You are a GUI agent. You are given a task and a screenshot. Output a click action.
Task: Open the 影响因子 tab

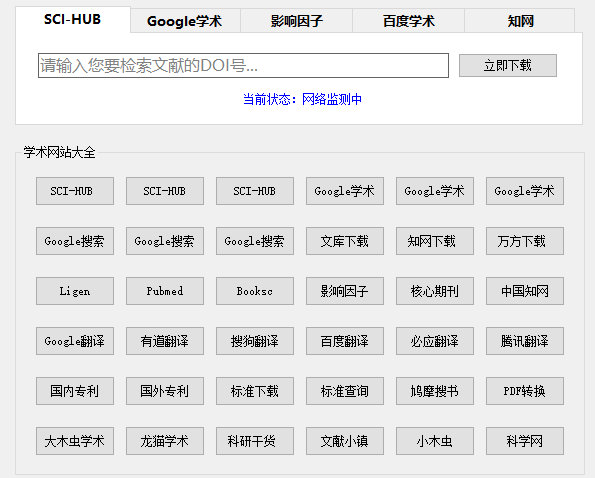(x=296, y=21)
